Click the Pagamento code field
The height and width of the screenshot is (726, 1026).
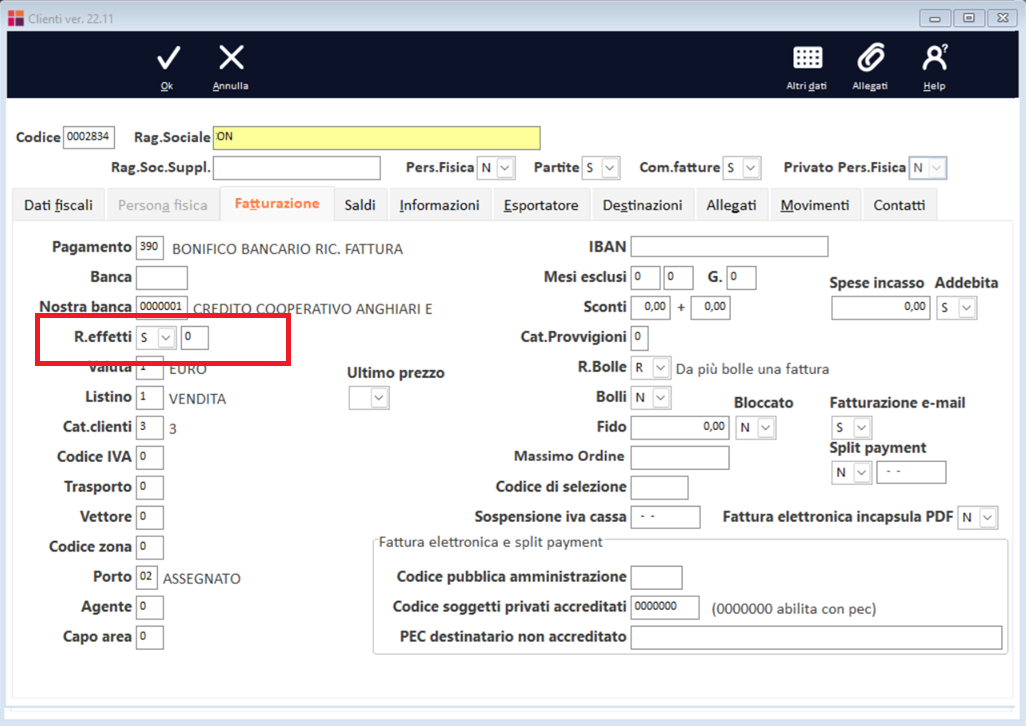pyautogui.click(x=150, y=247)
